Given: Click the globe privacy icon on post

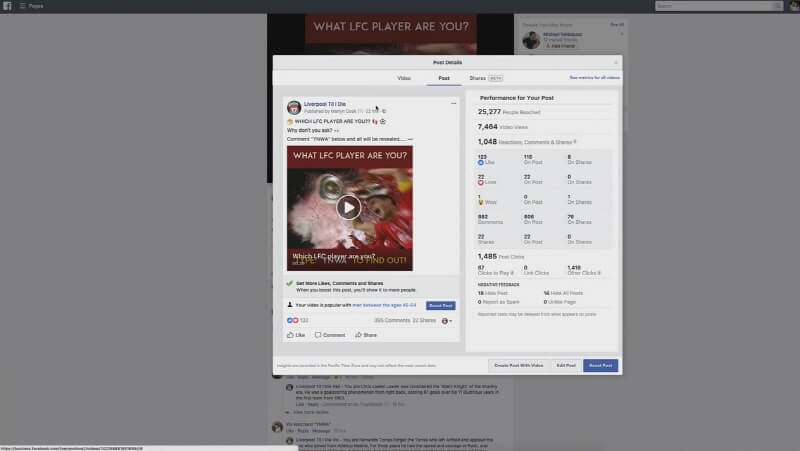Looking at the screenshot, I should coord(384,111).
